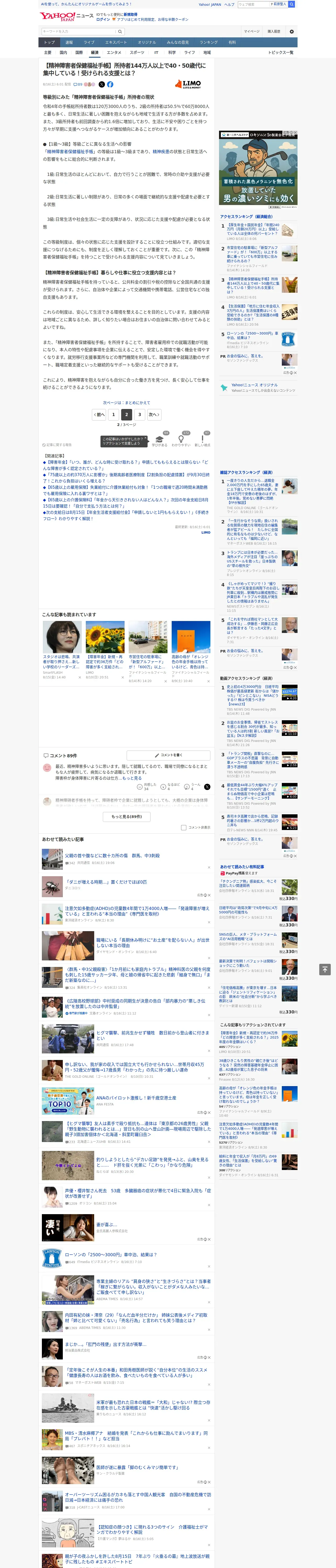Click コメントを書く button

(168, 756)
